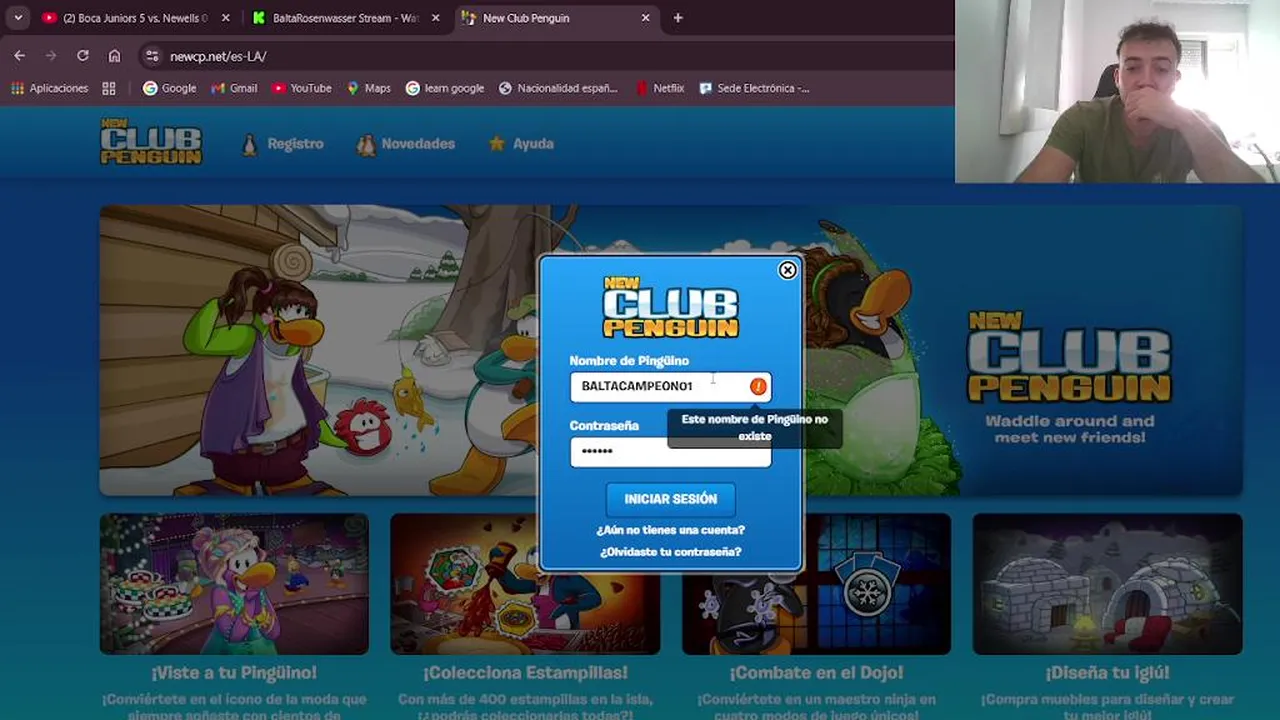Click the browser forward arrow
This screenshot has width=1280, height=720.
[x=51, y=56]
